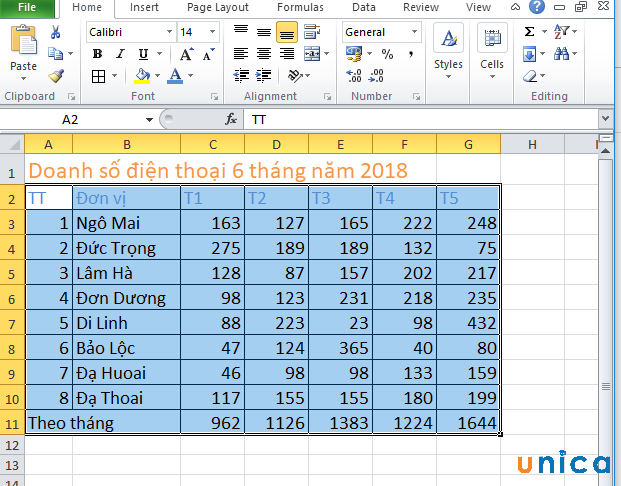Open Font dialog launcher
This screenshot has width=621, height=486.
214,96
